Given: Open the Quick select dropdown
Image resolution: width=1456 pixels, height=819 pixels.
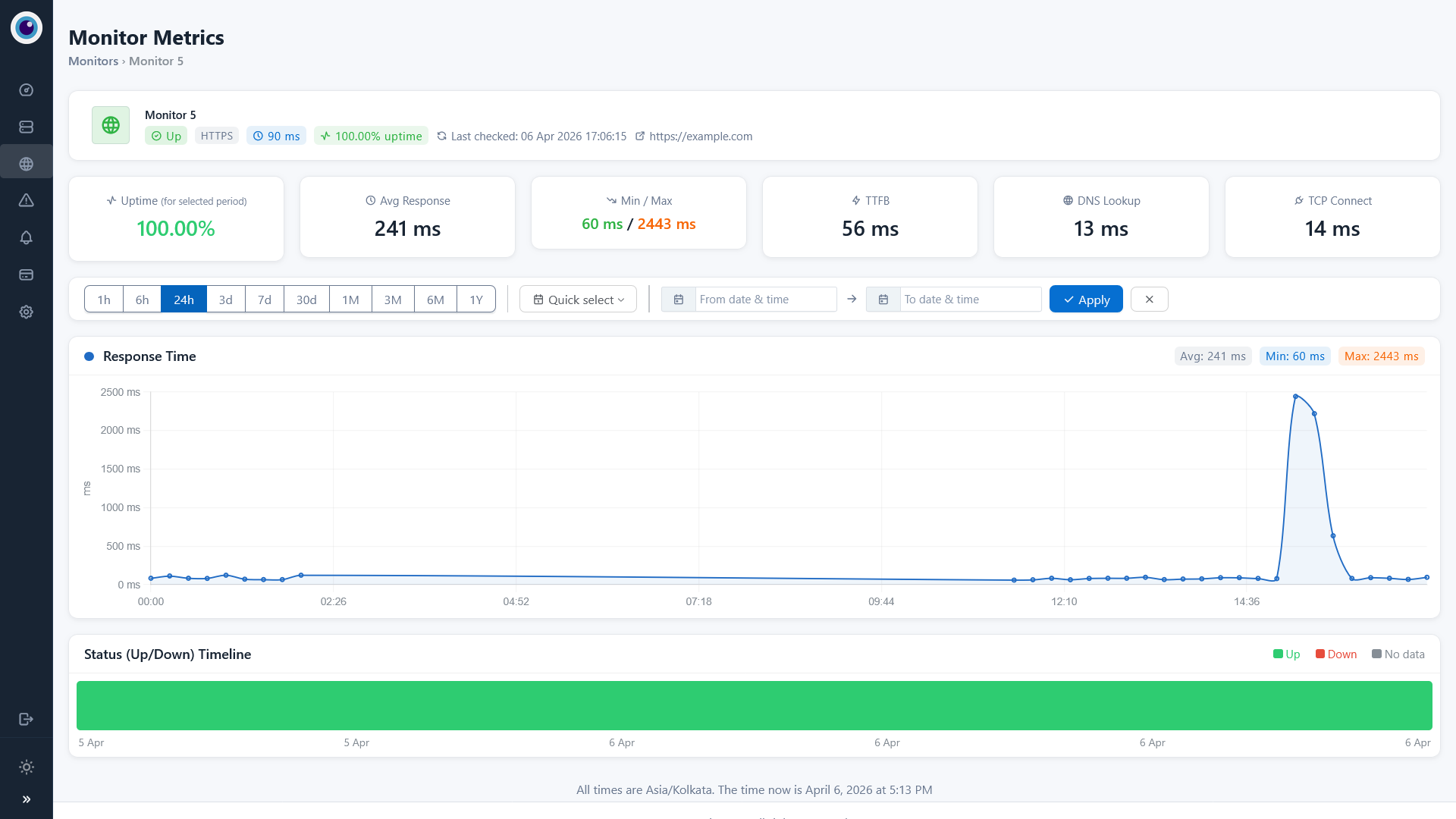Looking at the screenshot, I should (x=578, y=300).
